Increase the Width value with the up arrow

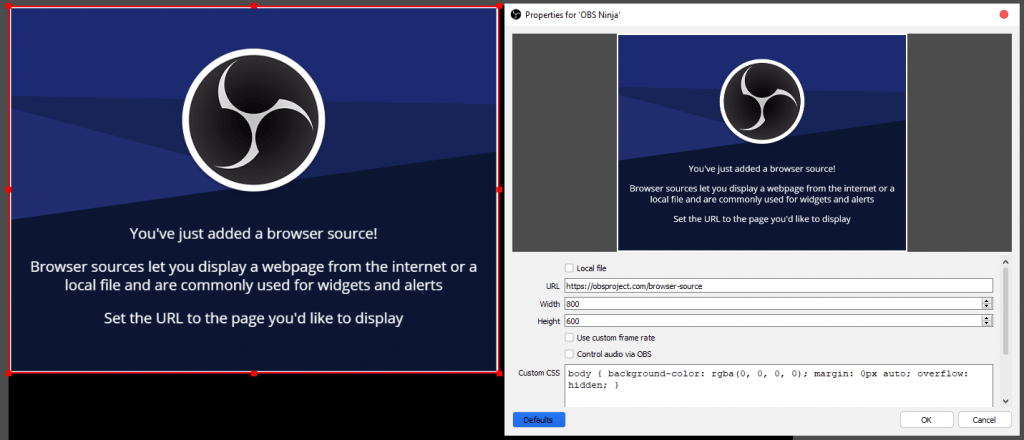(x=987, y=300)
